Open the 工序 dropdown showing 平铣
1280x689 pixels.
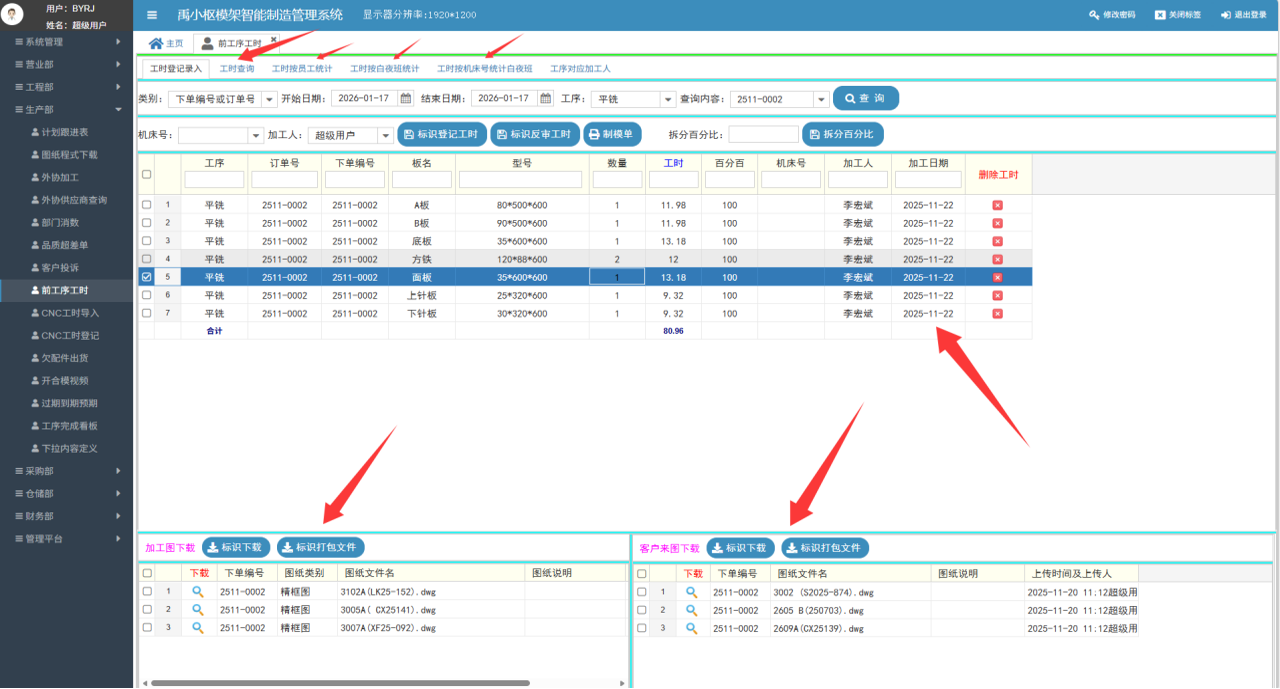pyautogui.click(x=667, y=99)
